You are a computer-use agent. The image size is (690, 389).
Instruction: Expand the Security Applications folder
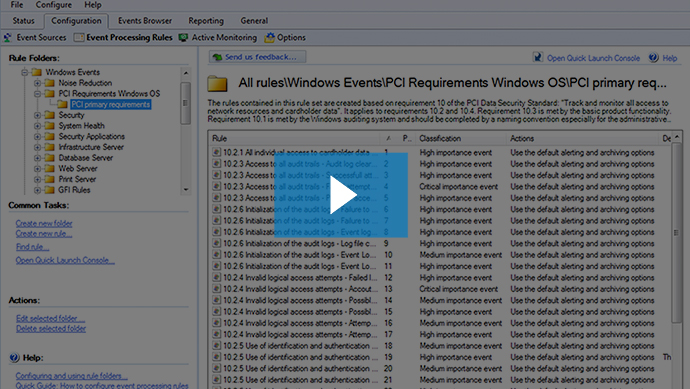pyautogui.click(x=37, y=136)
